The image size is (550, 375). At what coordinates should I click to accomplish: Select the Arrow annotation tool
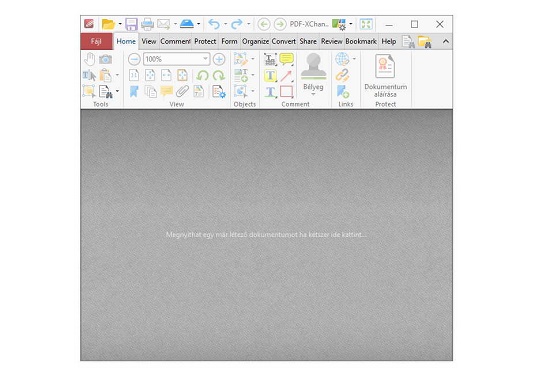[x=286, y=75]
